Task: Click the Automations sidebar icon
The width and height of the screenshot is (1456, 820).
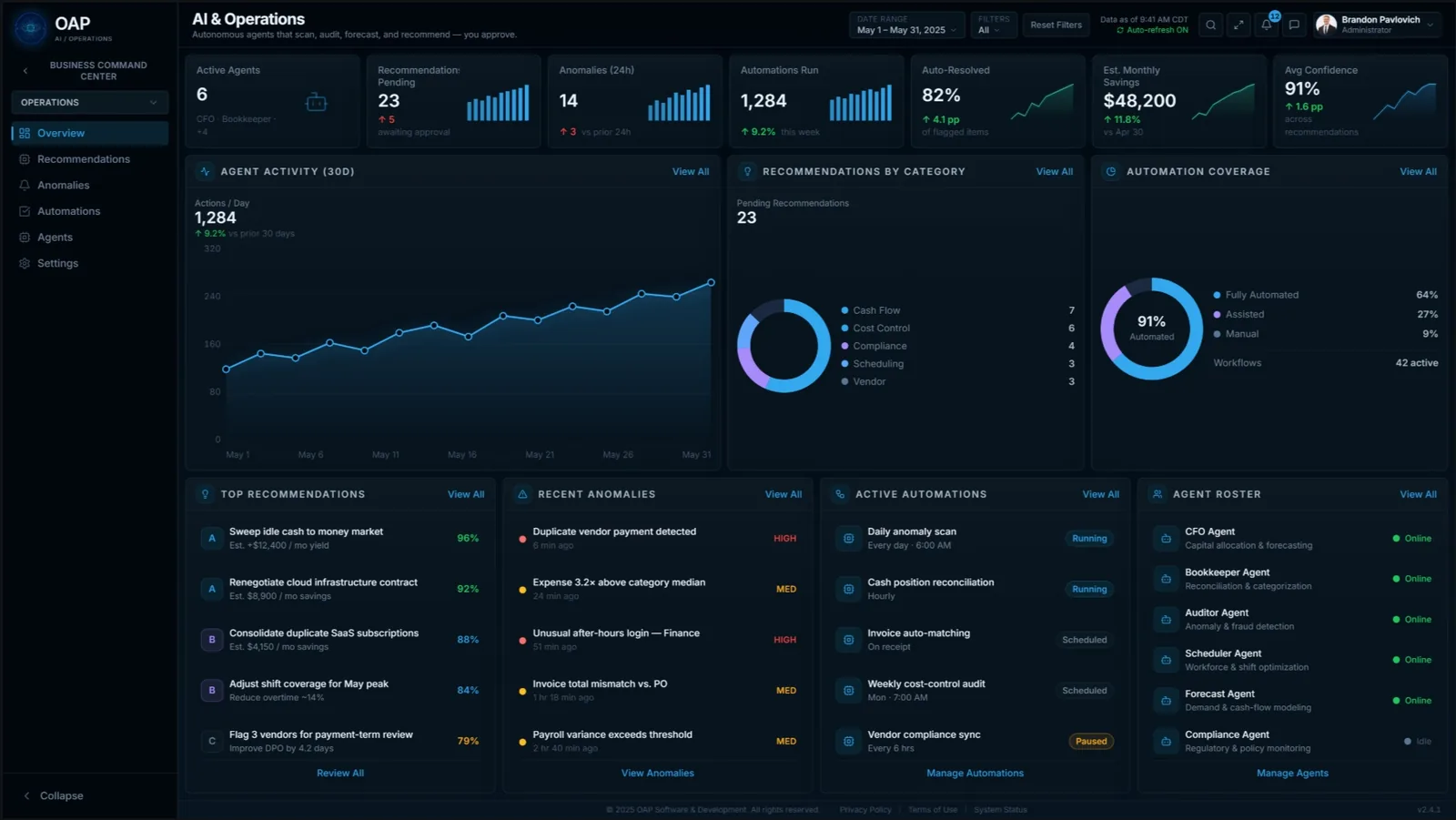Action: pyautogui.click(x=25, y=211)
